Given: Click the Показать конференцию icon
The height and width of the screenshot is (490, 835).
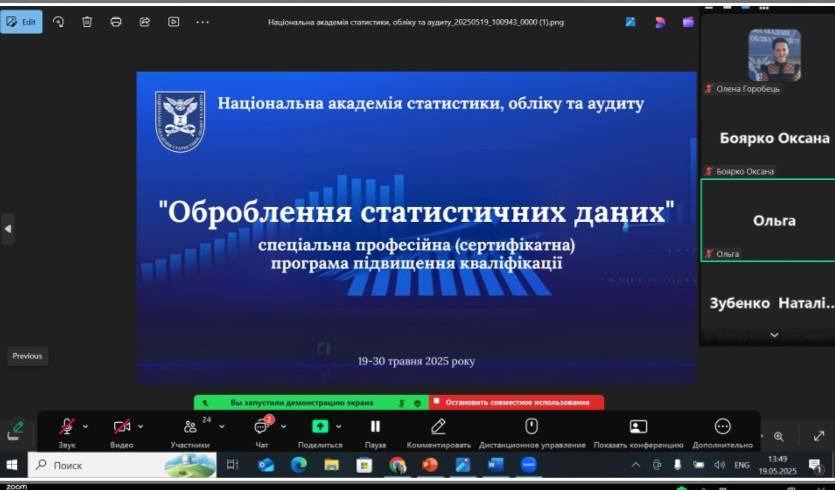Looking at the screenshot, I should pos(638,426).
